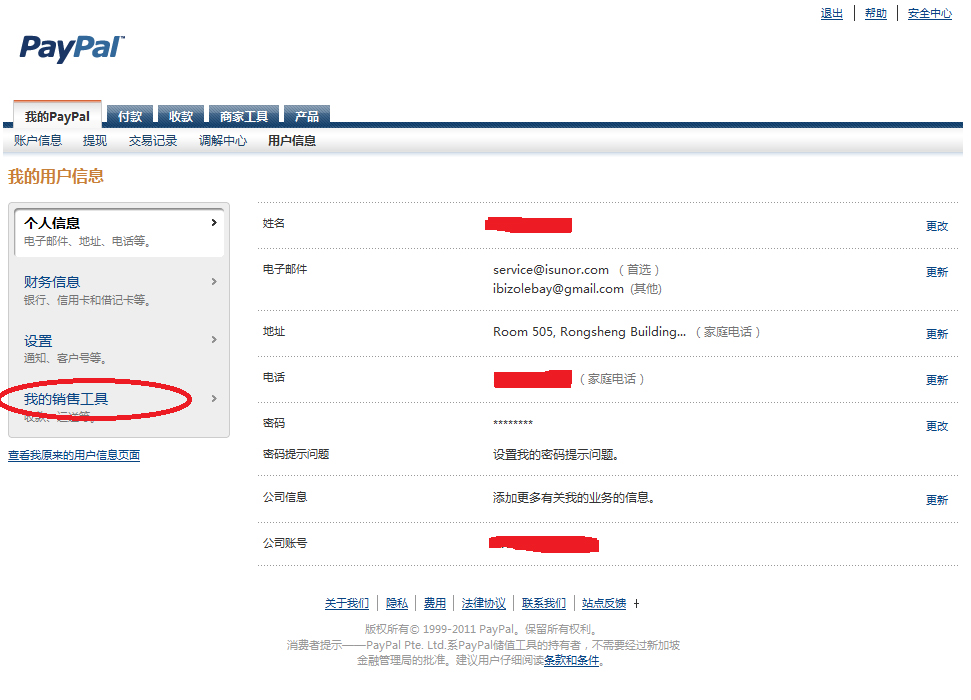
Task: Select 提现 in the submenu
Action: coord(95,141)
